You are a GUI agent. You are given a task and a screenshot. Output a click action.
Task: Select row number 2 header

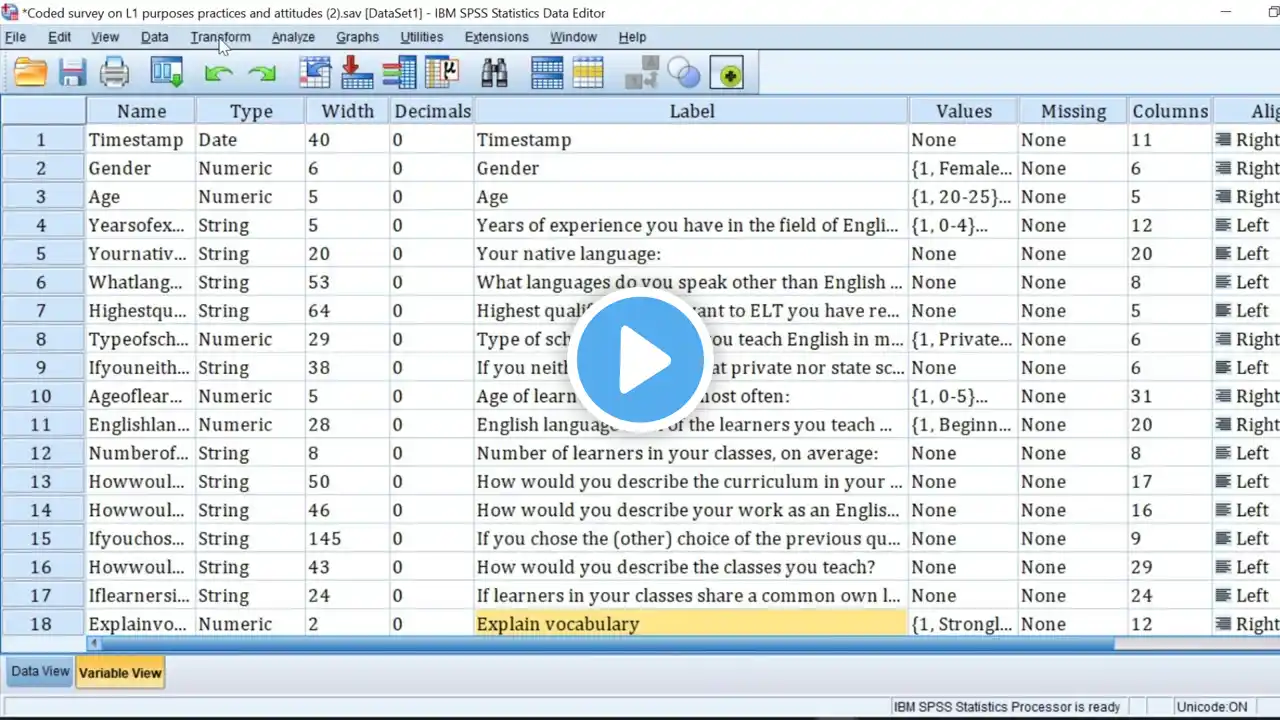(x=43, y=168)
